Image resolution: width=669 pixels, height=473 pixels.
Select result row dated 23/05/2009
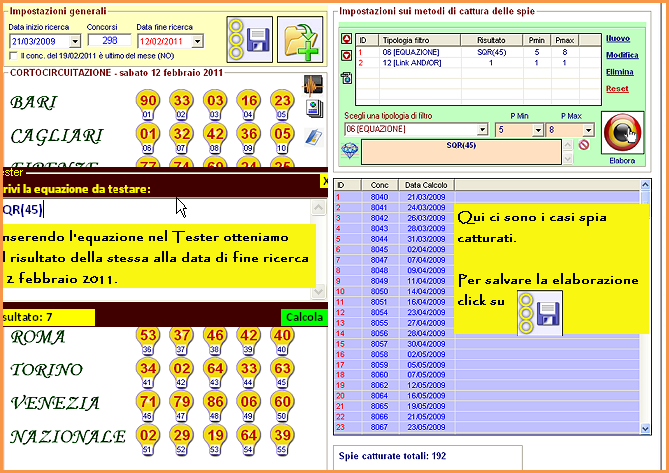tap(487, 427)
